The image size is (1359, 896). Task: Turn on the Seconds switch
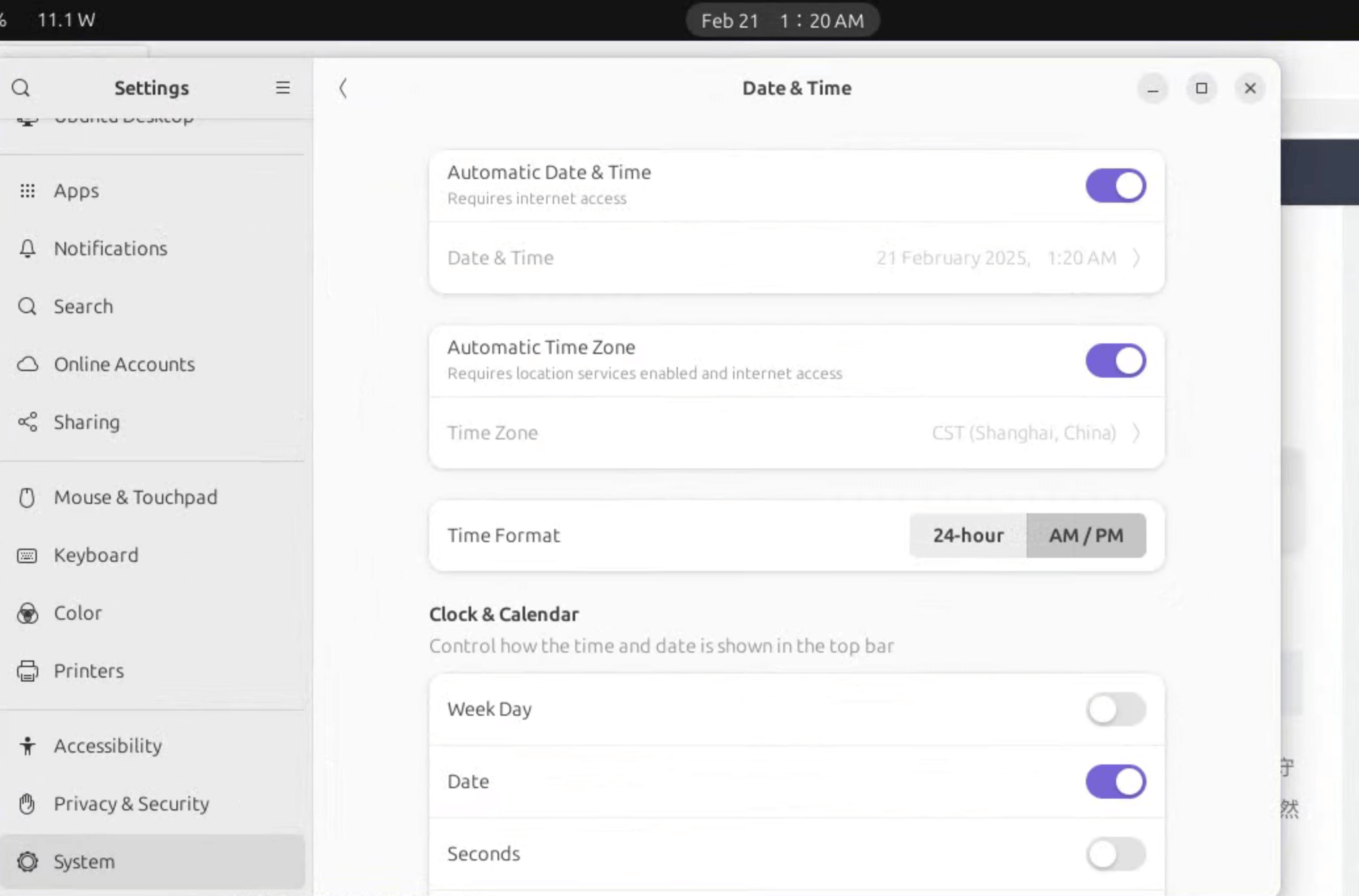(1115, 854)
